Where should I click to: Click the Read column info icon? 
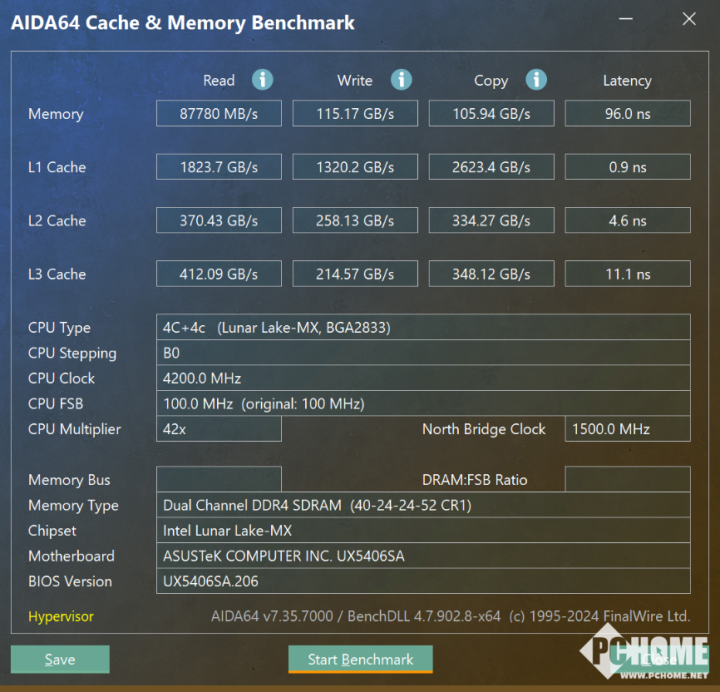coord(262,80)
